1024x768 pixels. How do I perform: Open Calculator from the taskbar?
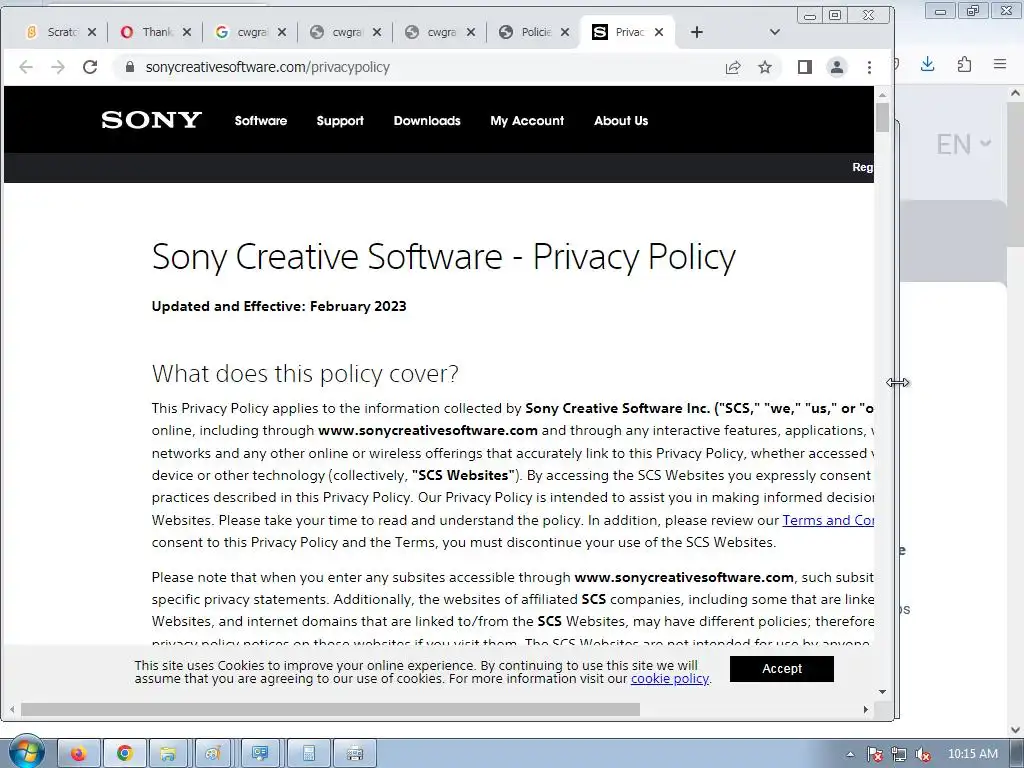[x=308, y=754]
